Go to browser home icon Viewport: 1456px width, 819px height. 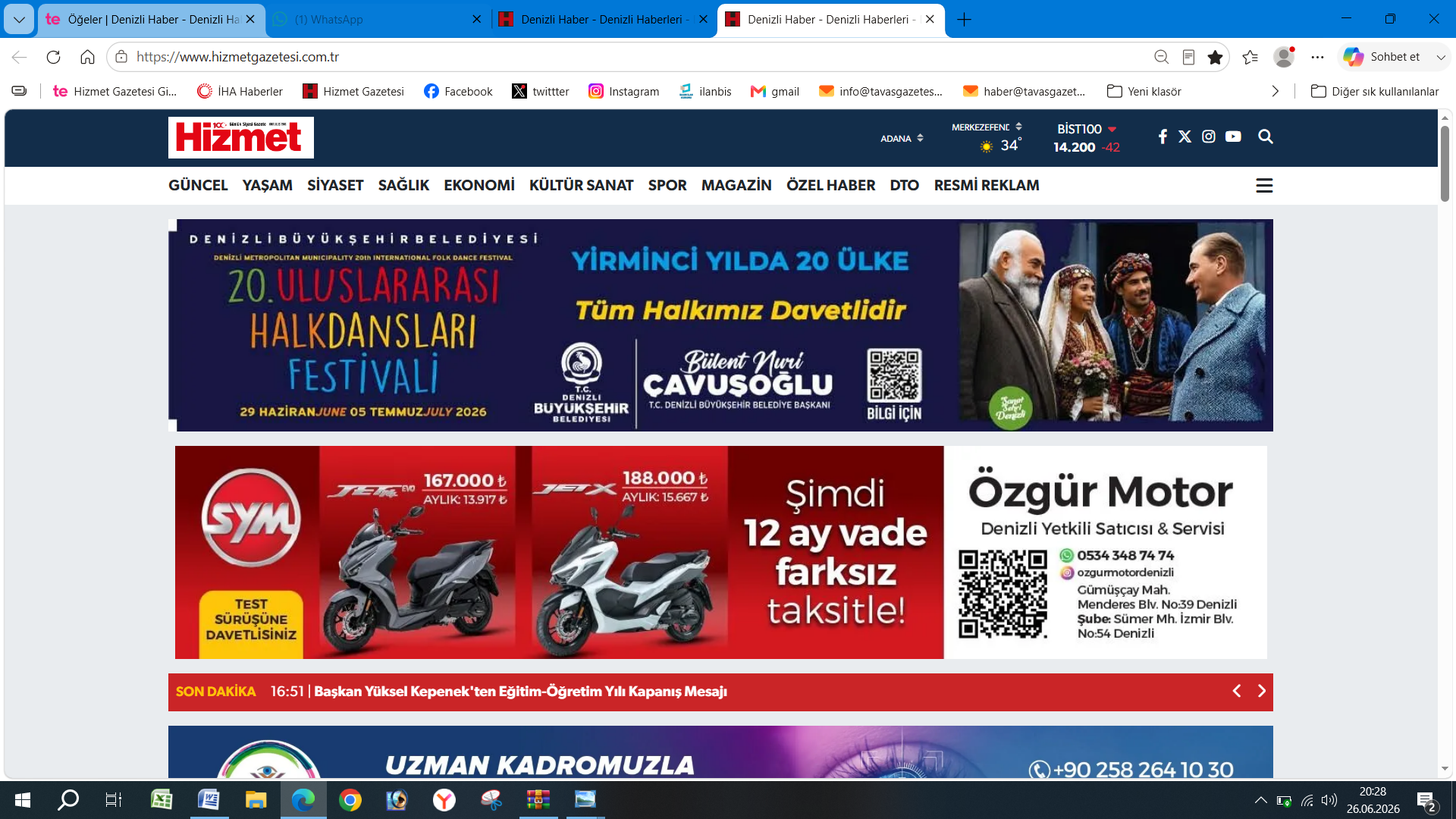point(87,57)
